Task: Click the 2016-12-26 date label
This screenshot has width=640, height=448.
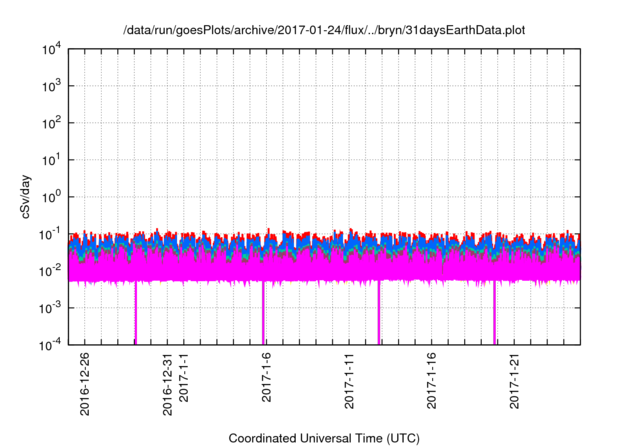Action: pyautogui.click(x=84, y=384)
